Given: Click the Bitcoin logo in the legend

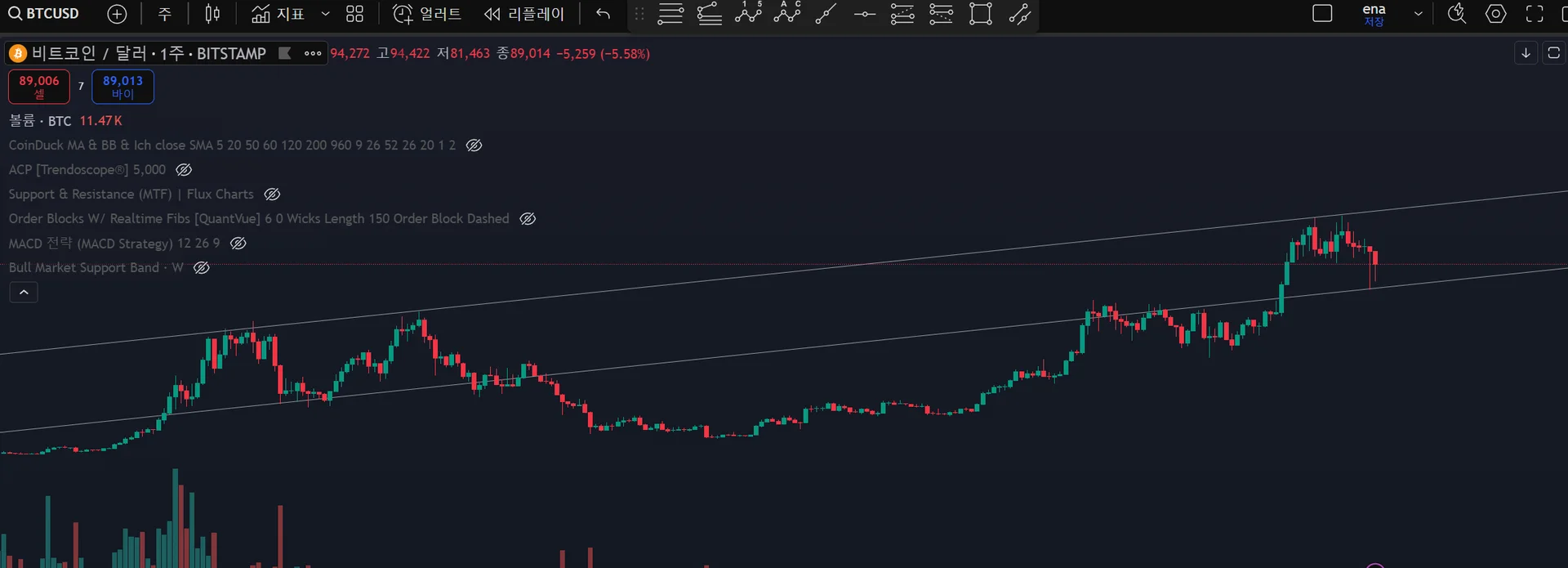Looking at the screenshot, I should coord(18,53).
